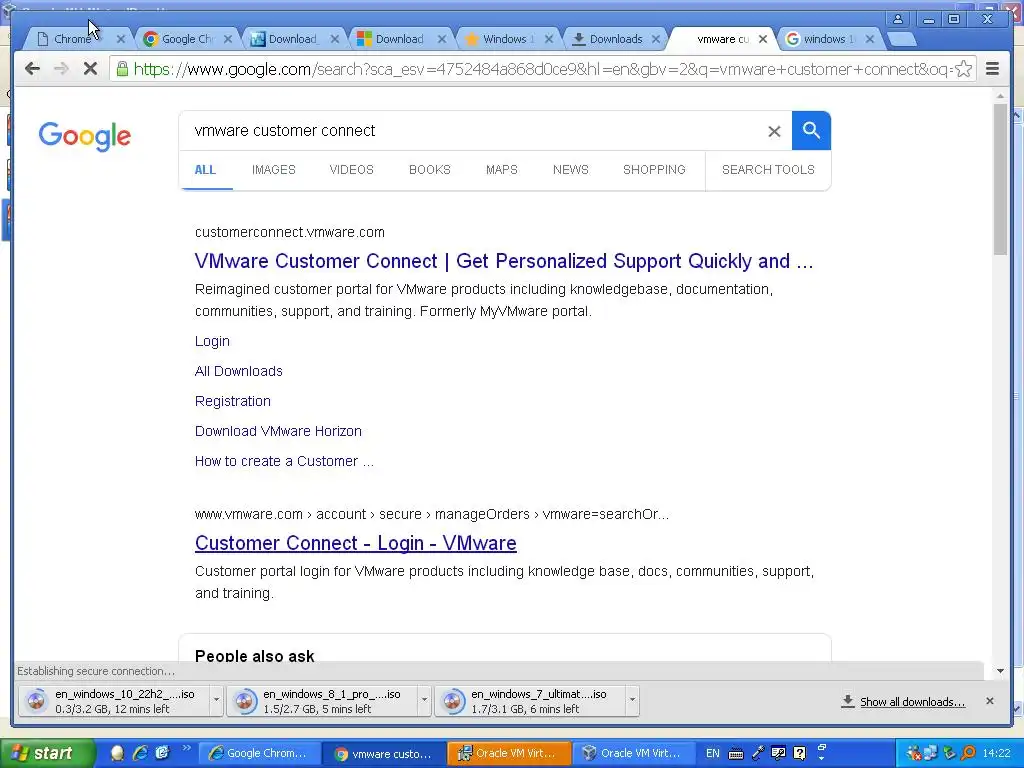The height and width of the screenshot is (768, 1024).
Task: Open the Chrome hamburger menu
Action: click(x=992, y=69)
